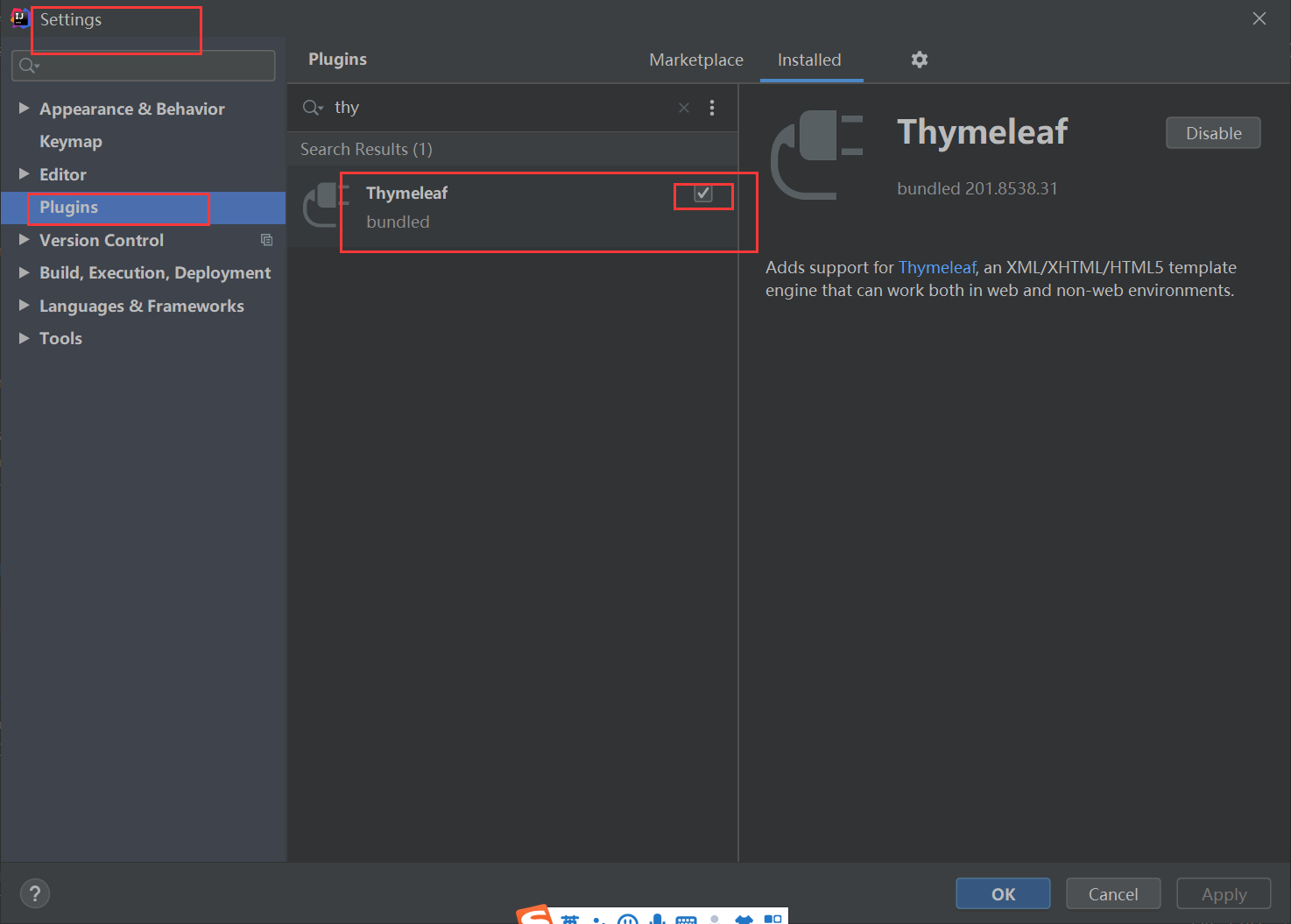Image resolution: width=1291 pixels, height=924 pixels.
Task: Click the Plugins panel heading
Action: [337, 59]
